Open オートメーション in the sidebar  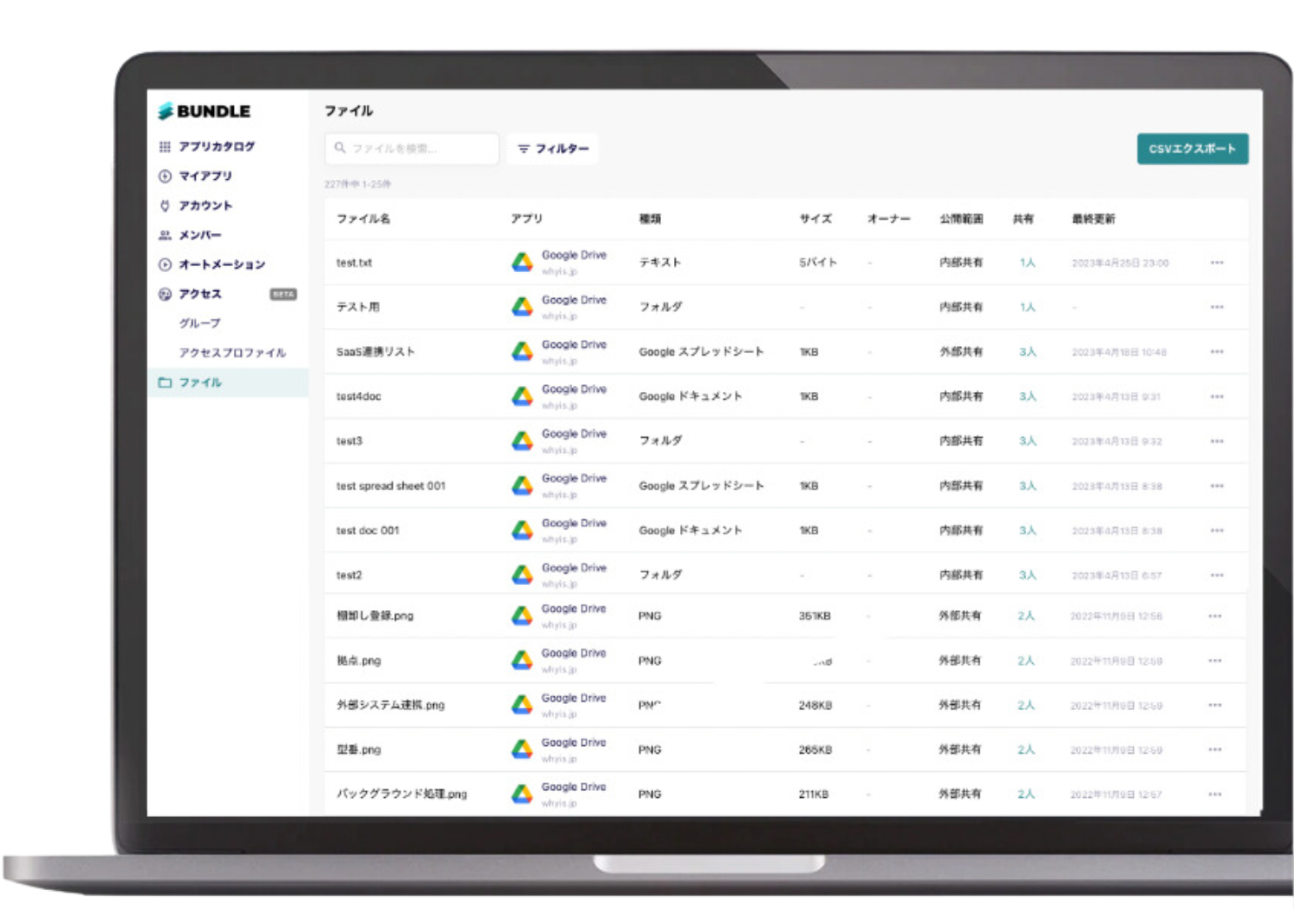pyautogui.click(x=222, y=265)
